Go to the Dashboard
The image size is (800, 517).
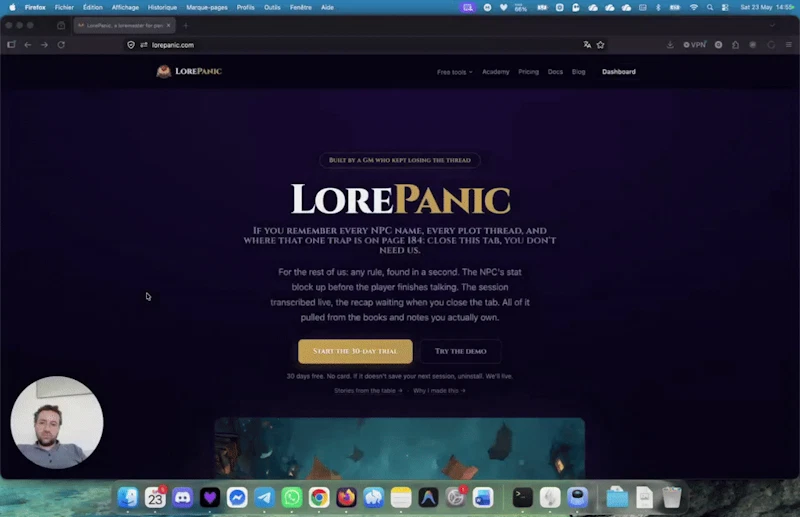tap(619, 72)
